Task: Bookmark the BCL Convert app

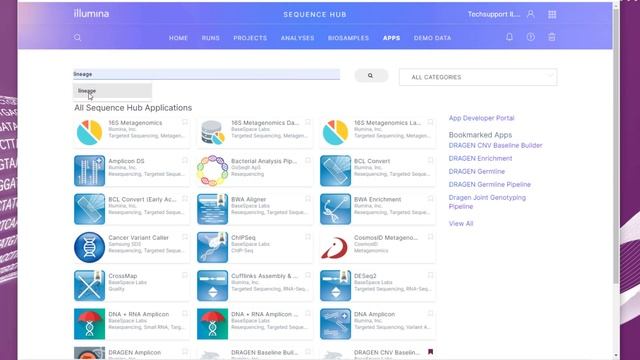Action: click(431, 160)
